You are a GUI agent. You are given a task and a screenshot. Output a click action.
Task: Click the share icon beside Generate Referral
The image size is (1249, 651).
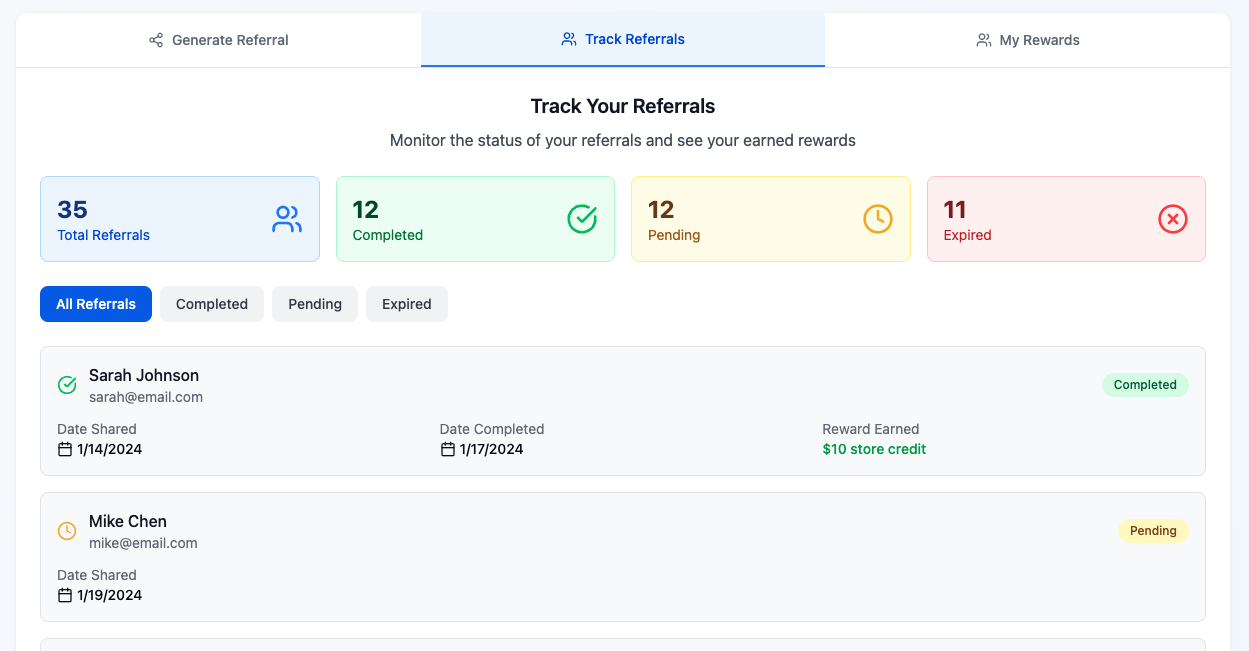tap(156, 40)
